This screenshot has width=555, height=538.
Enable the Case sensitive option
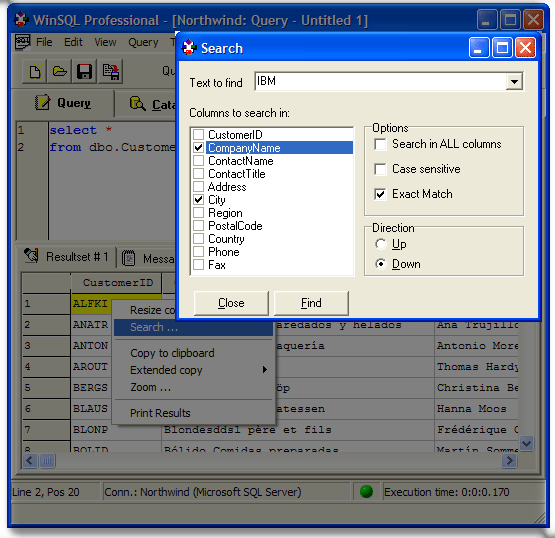pos(381,169)
